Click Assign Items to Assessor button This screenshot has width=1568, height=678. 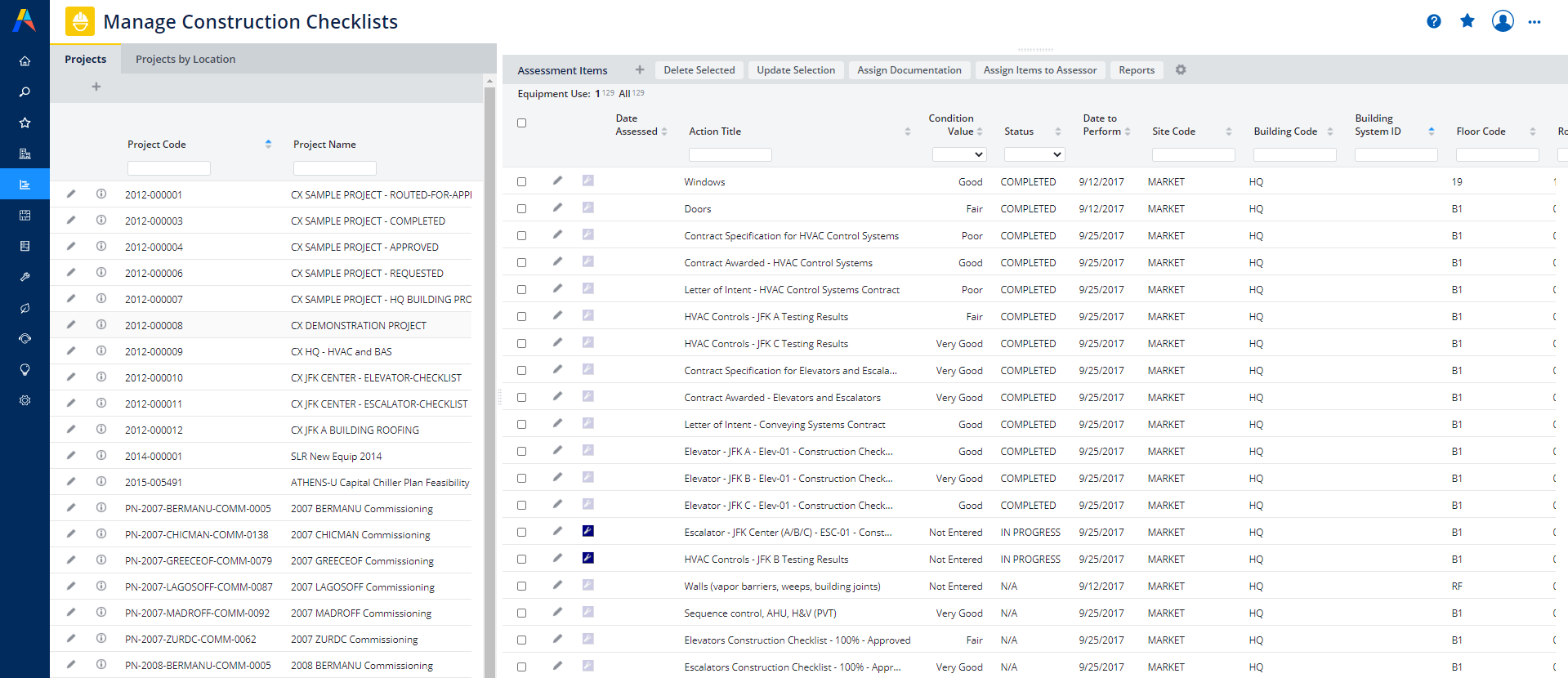tap(1039, 70)
